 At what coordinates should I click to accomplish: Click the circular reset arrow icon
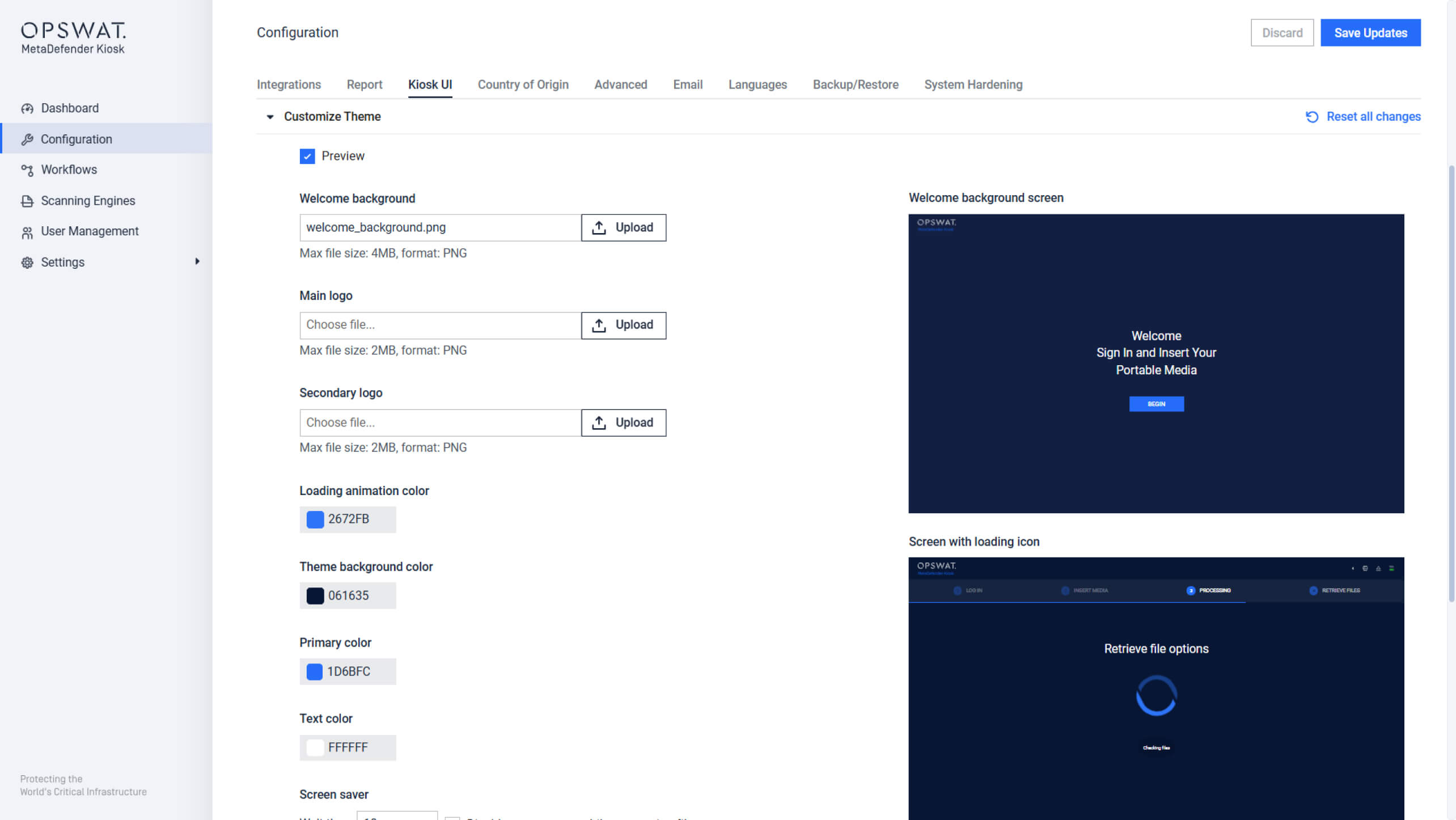(x=1311, y=117)
